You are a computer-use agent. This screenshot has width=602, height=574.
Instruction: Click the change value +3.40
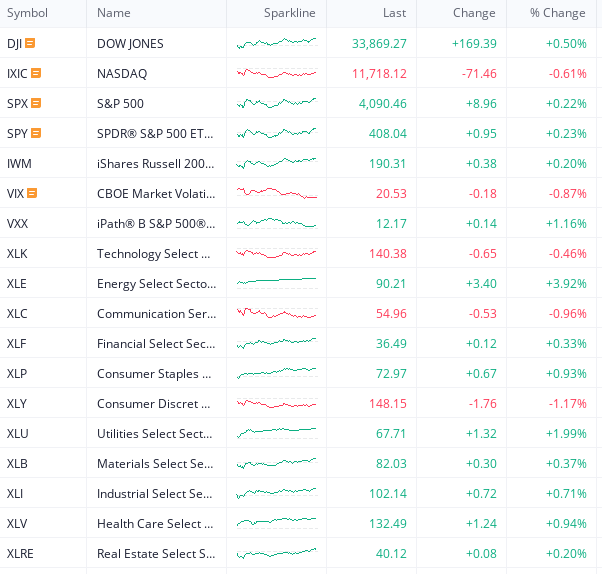pyautogui.click(x=481, y=284)
